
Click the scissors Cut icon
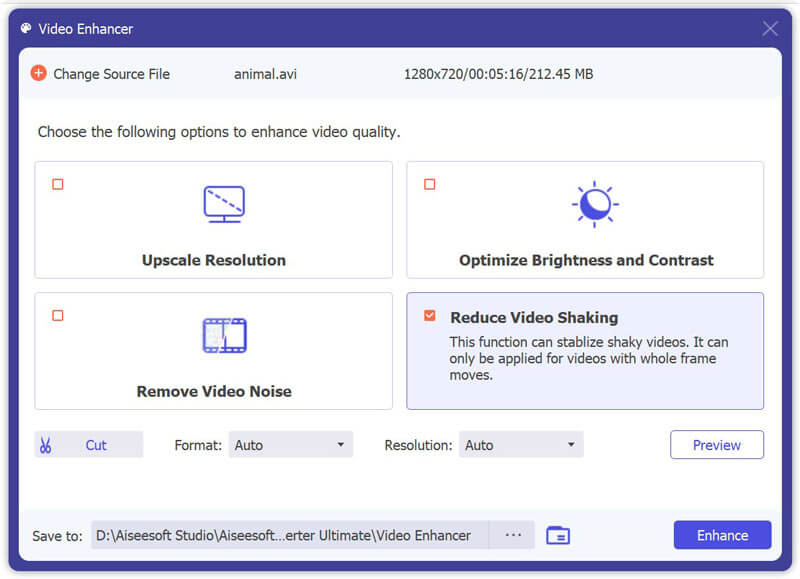45,445
